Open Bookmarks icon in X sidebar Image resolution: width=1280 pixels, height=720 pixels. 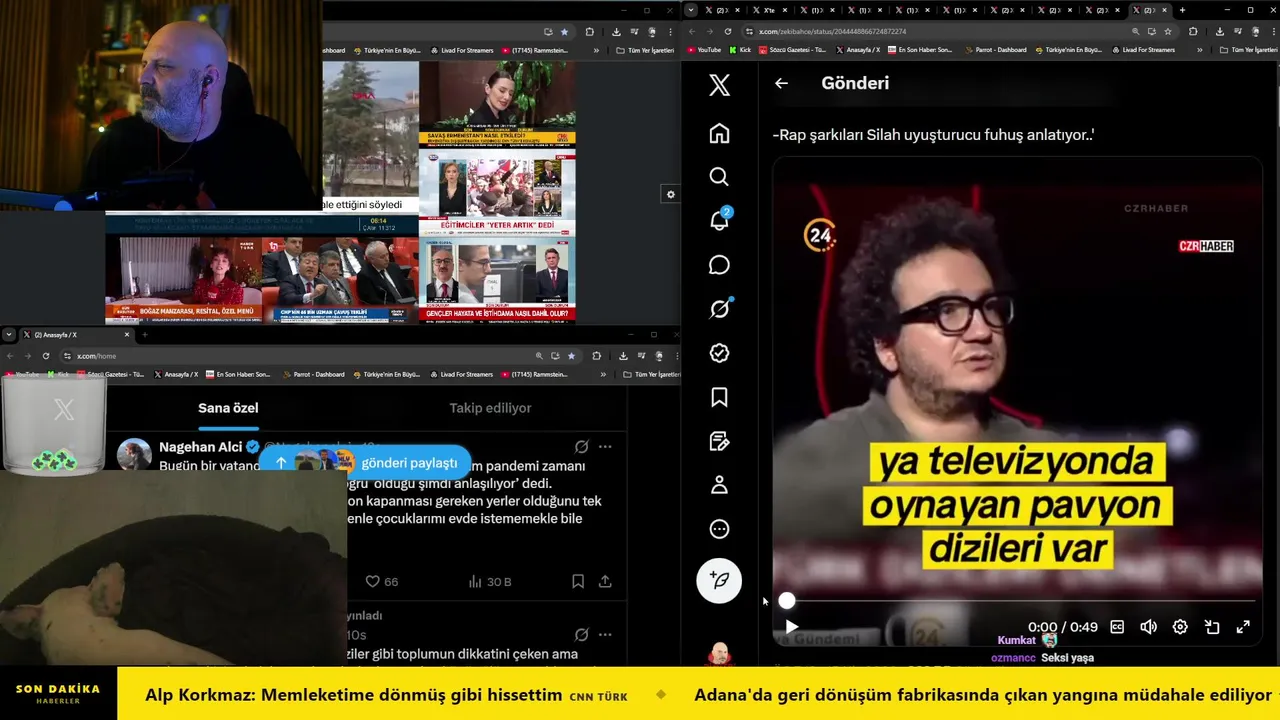(x=719, y=397)
